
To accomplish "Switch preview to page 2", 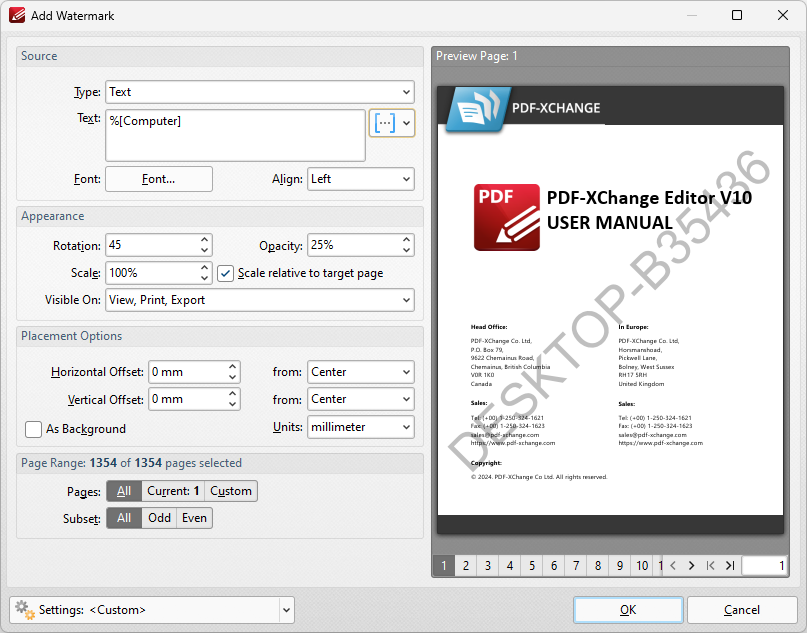I will coord(466,566).
